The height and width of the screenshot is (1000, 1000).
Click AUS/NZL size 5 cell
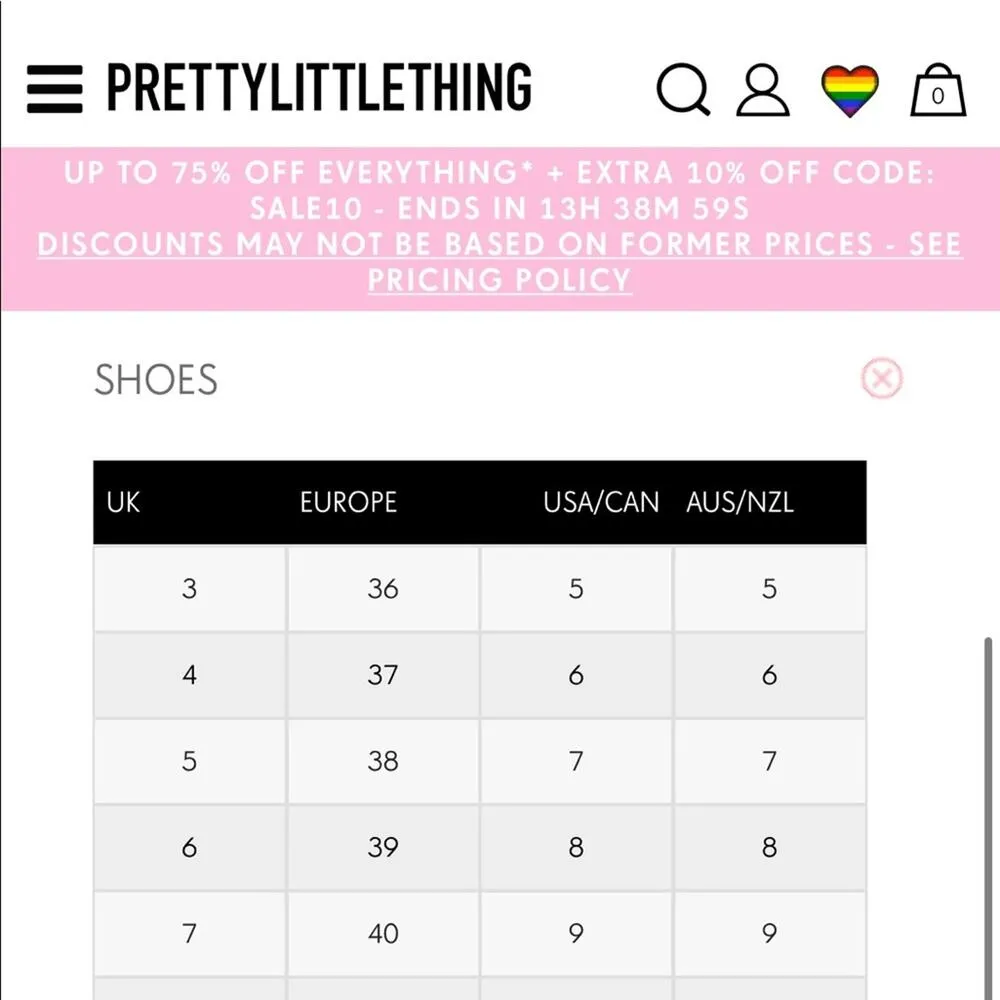click(x=770, y=589)
